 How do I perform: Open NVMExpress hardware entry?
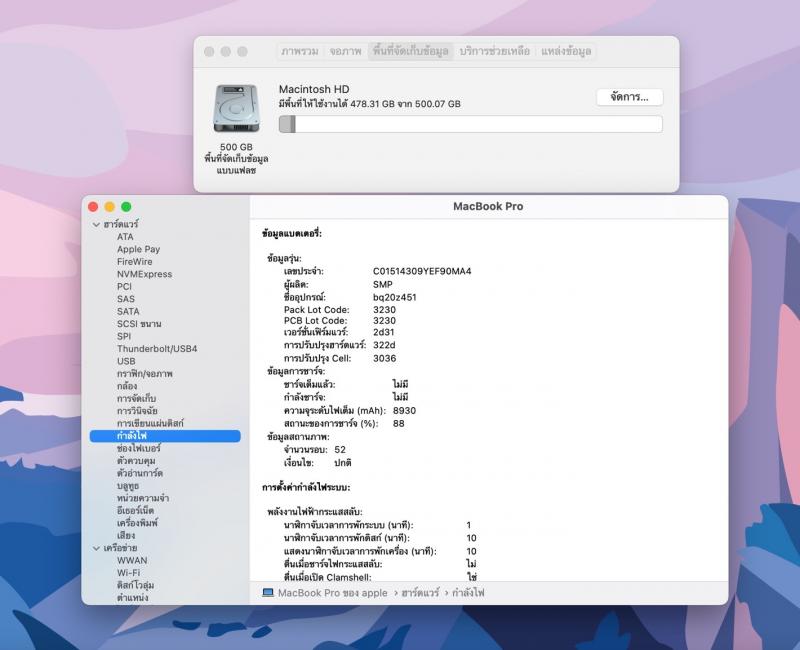pos(144,274)
